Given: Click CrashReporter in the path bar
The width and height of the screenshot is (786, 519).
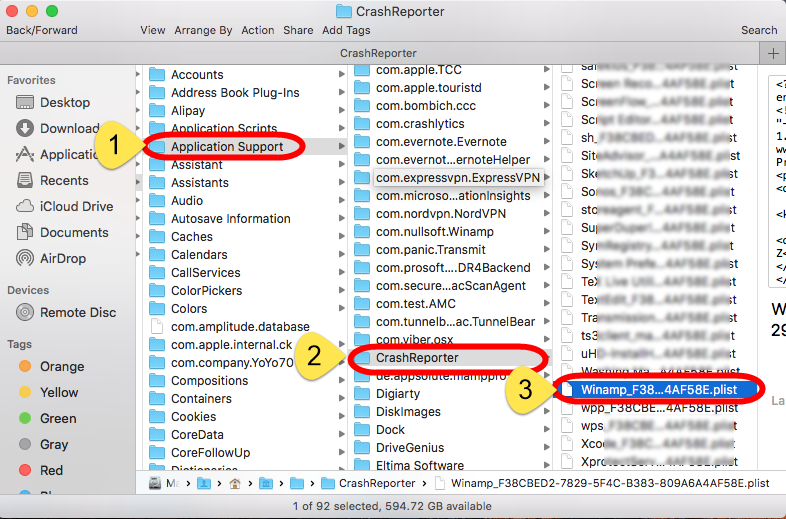Looking at the screenshot, I should (372, 483).
